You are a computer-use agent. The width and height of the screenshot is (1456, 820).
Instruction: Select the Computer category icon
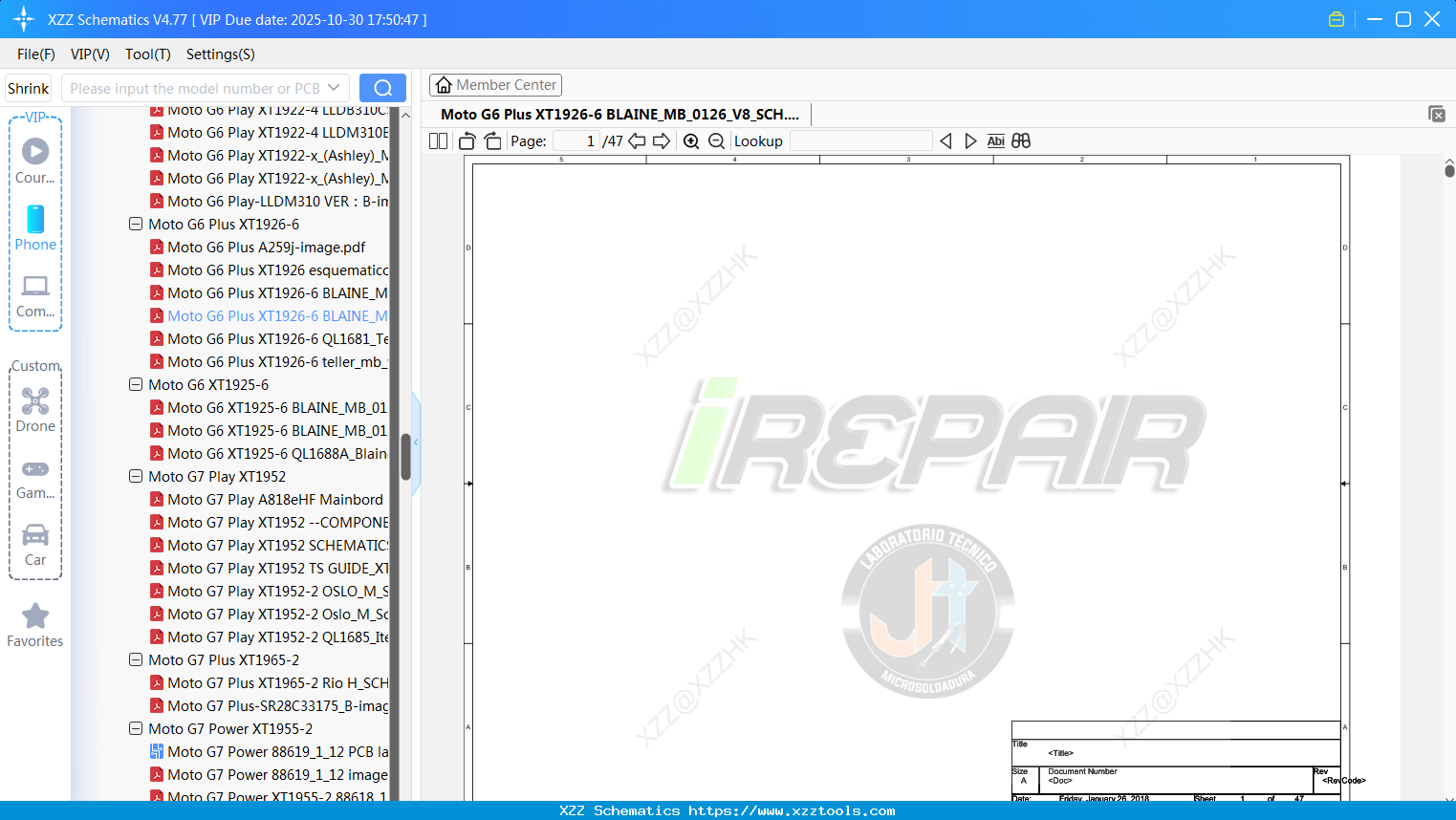[x=35, y=296]
